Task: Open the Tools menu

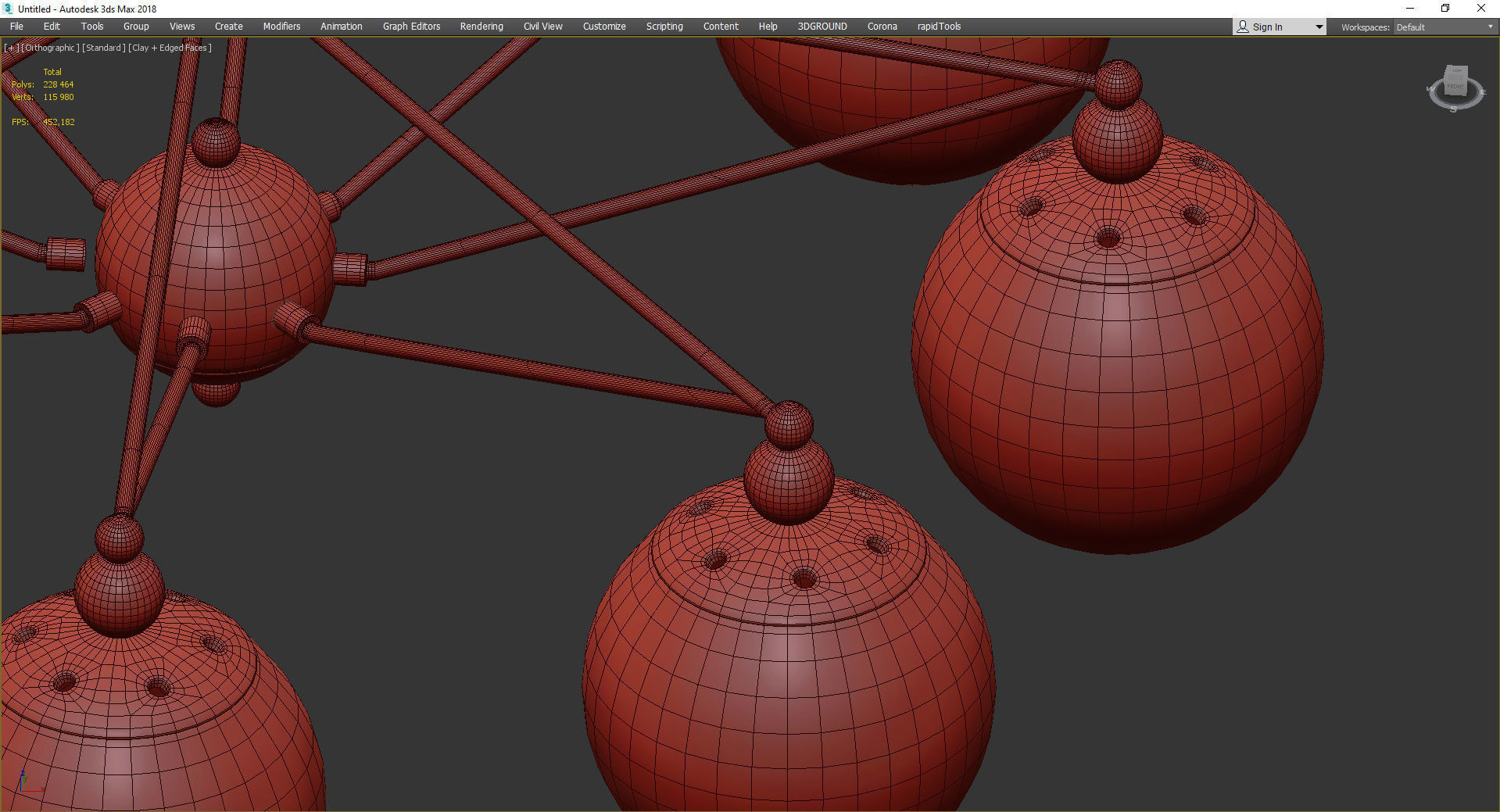Action: pos(92,27)
